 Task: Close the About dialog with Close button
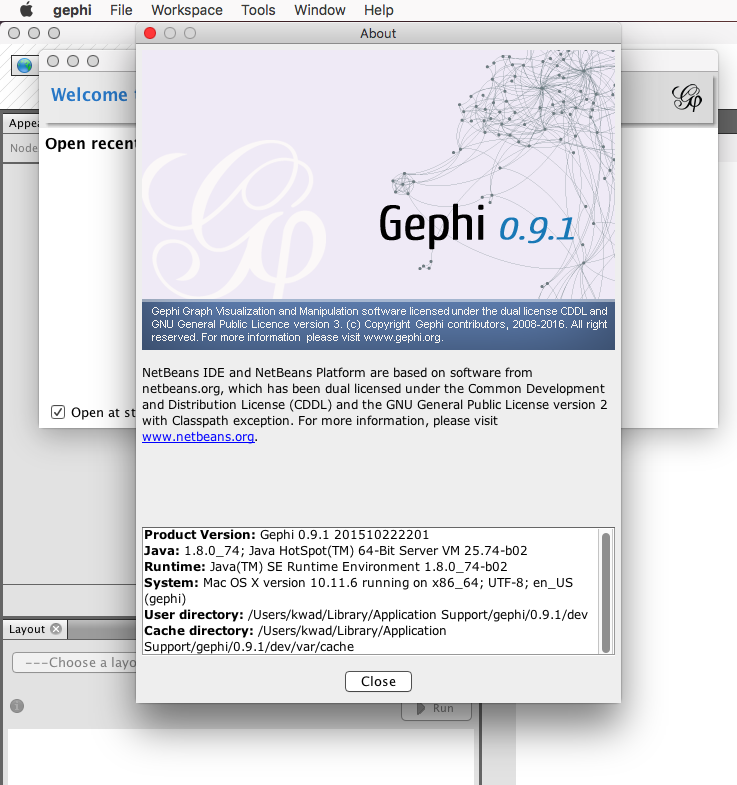pos(378,681)
